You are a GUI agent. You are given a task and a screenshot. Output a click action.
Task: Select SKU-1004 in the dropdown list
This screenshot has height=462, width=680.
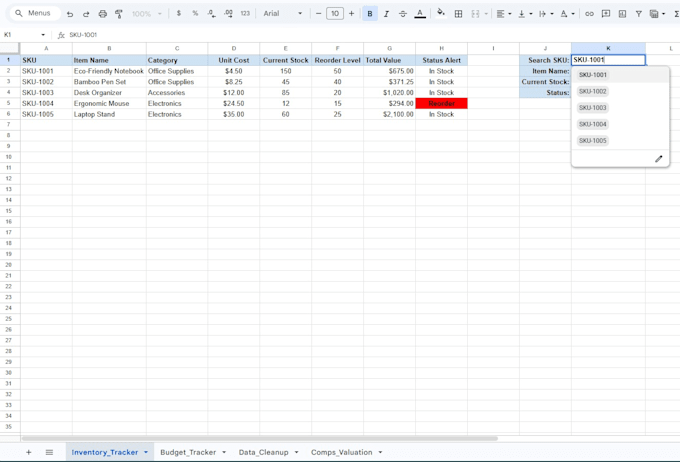tap(593, 124)
